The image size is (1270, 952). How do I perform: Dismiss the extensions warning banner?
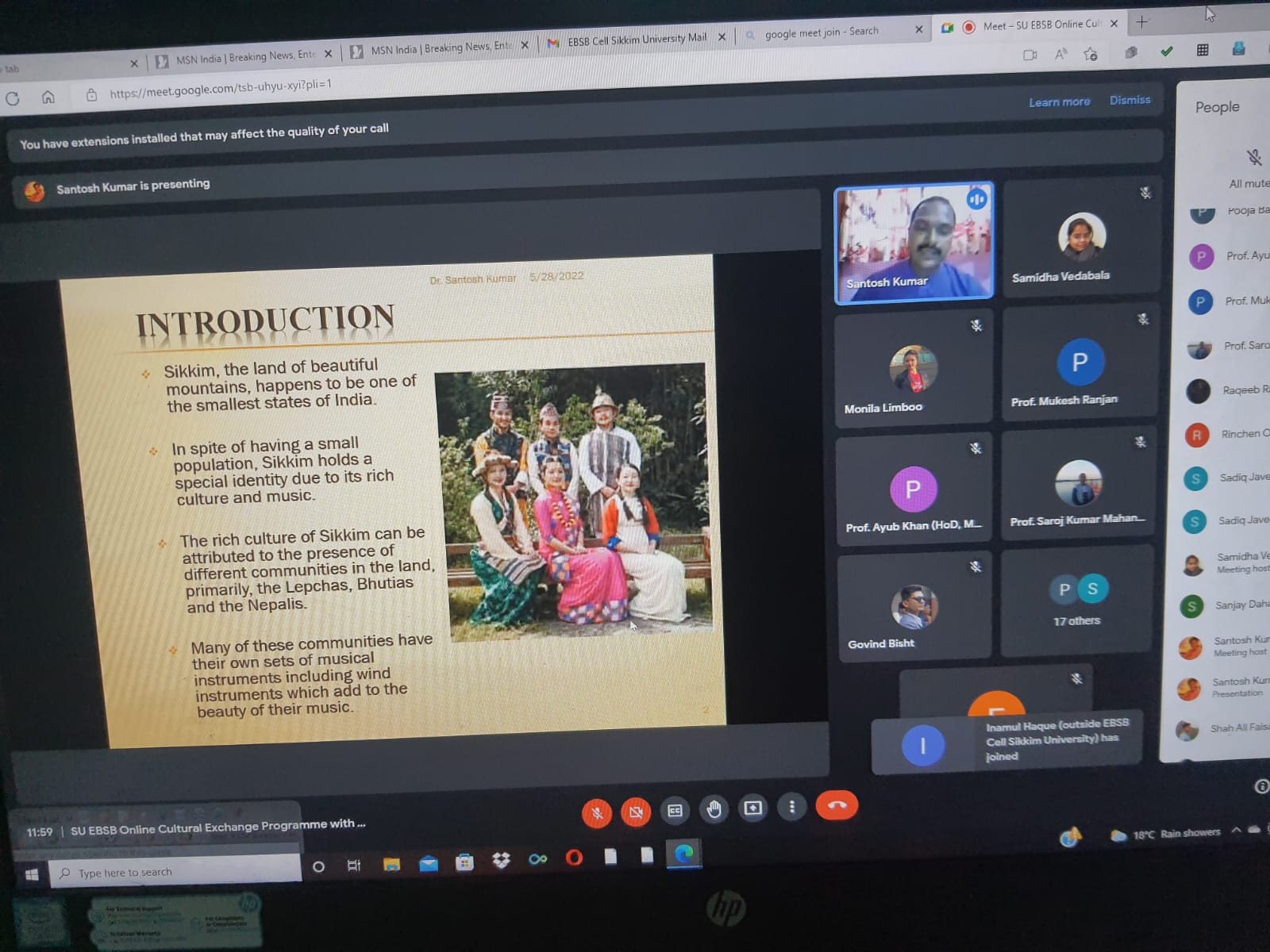click(x=1130, y=100)
